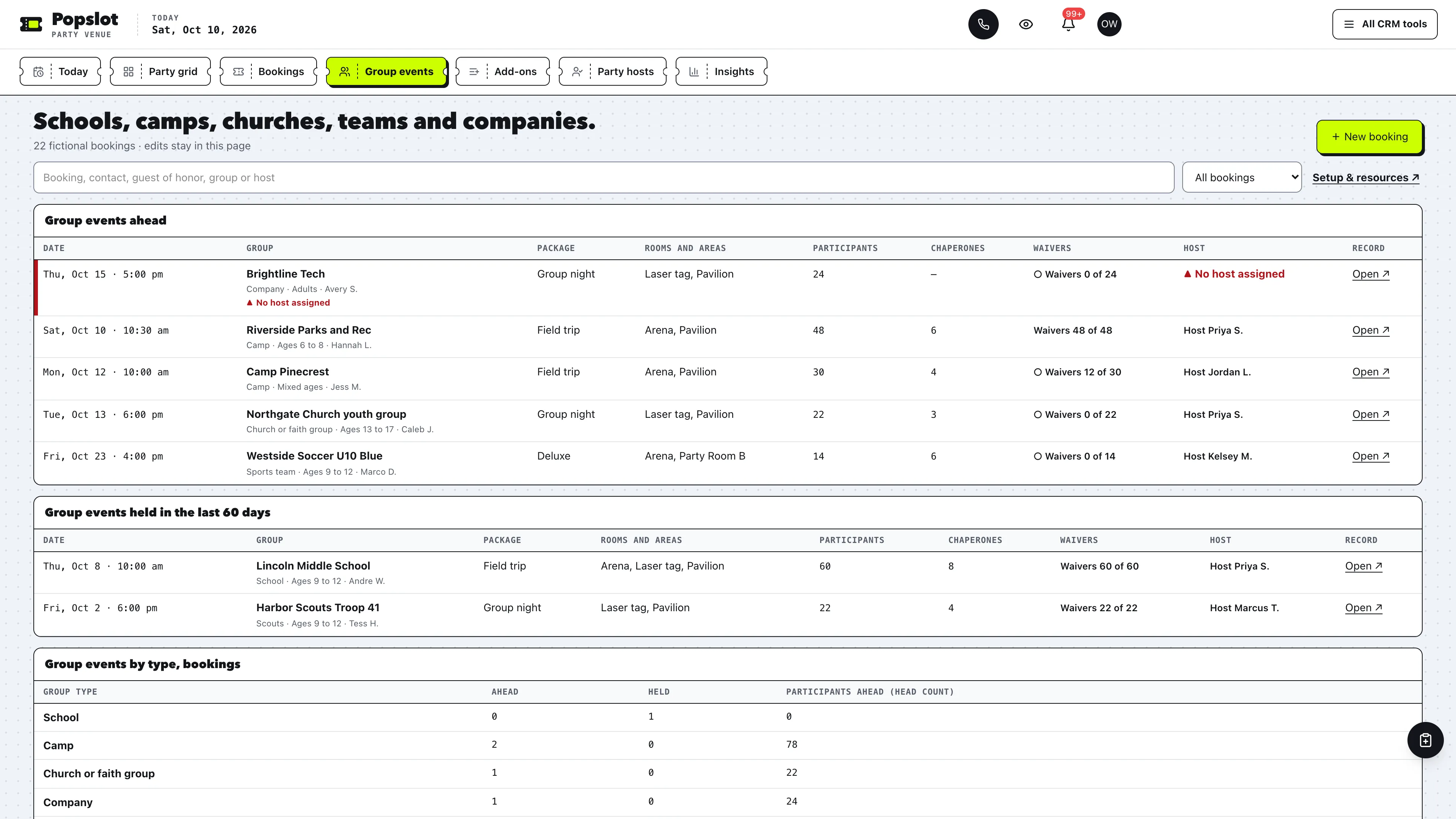Follow the Setup & resources link
The width and height of the screenshot is (1456, 819).
pyautogui.click(x=1365, y=177)
